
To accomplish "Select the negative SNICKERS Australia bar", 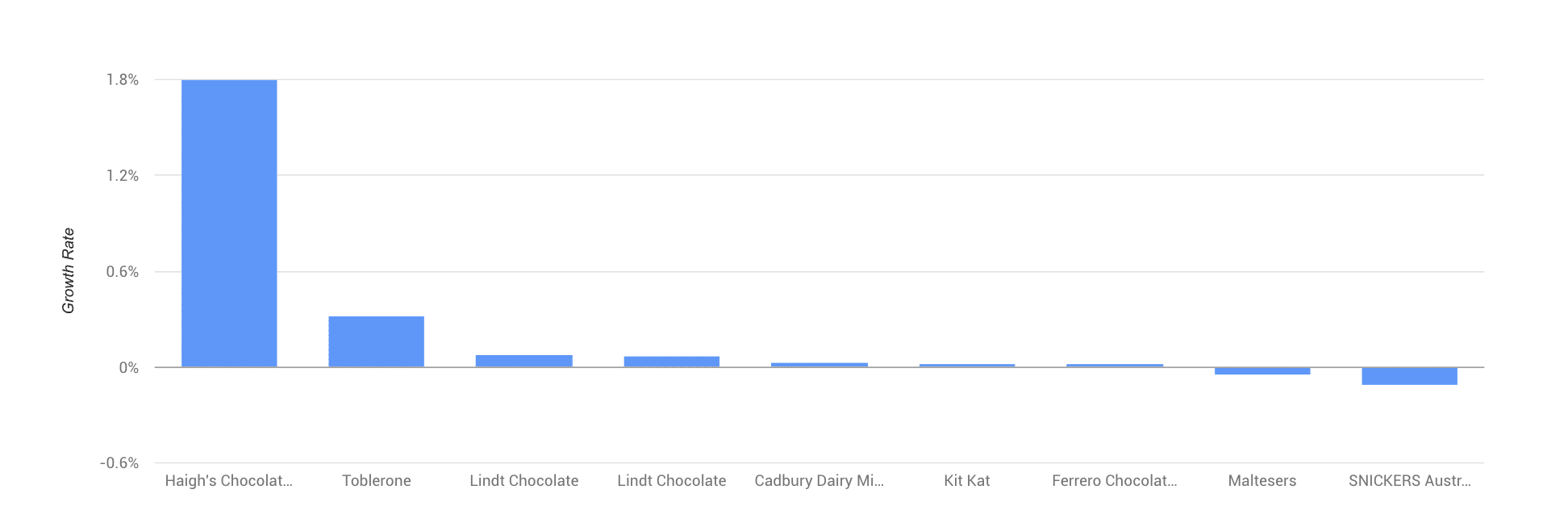I will (x=1410, y=376).
